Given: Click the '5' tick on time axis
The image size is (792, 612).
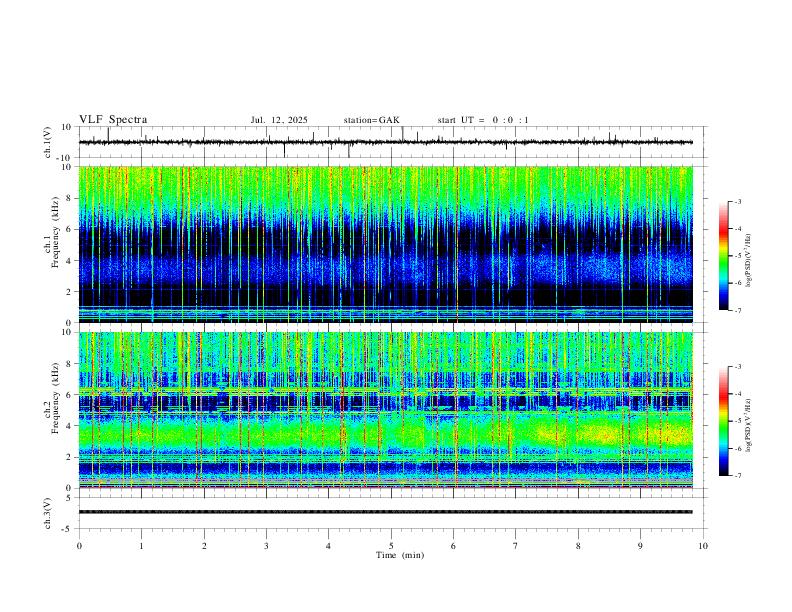Looking at the screenshot, I should 391,546.
